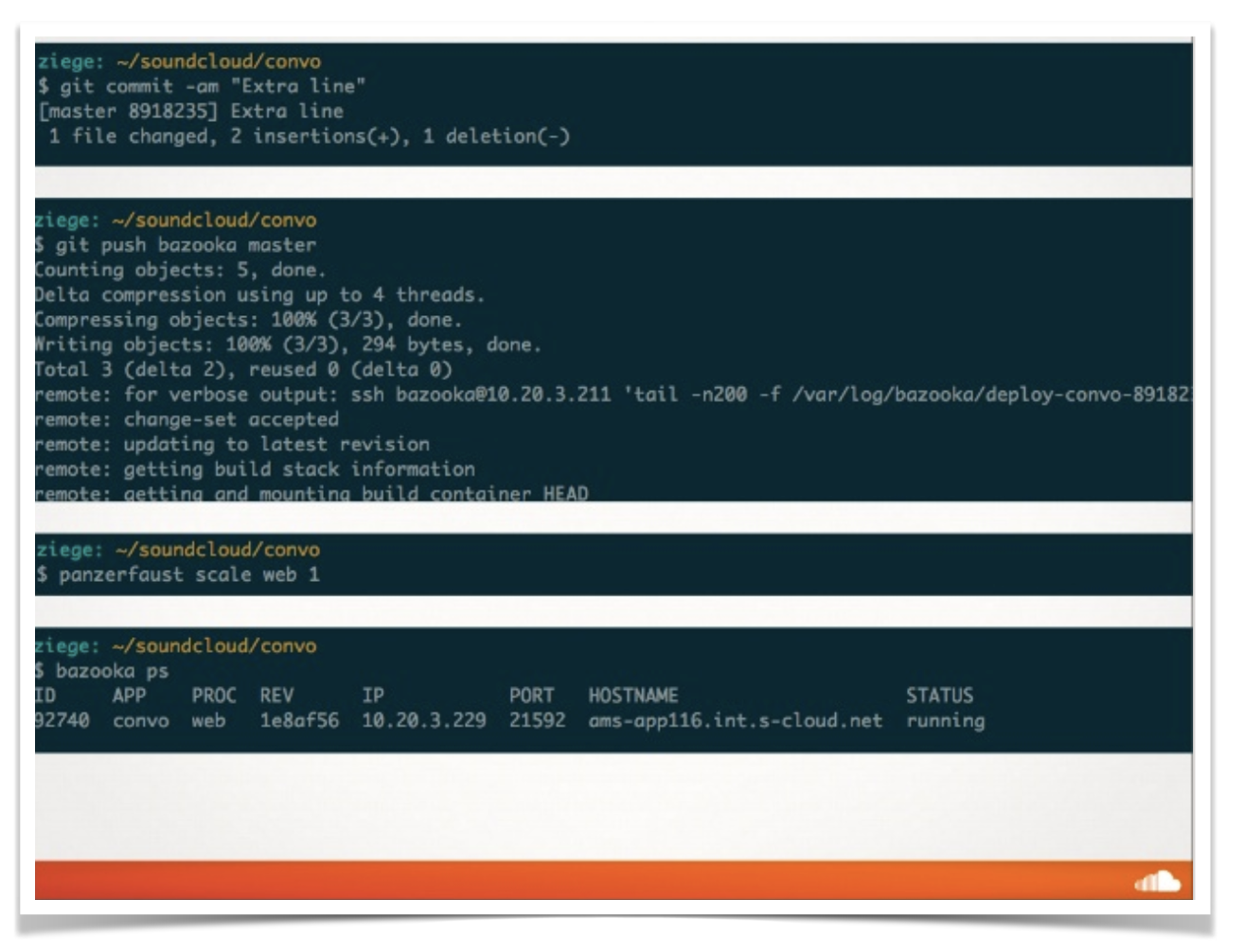Click 'remote: updating to latest revision' line

click(x=232, y=444)
